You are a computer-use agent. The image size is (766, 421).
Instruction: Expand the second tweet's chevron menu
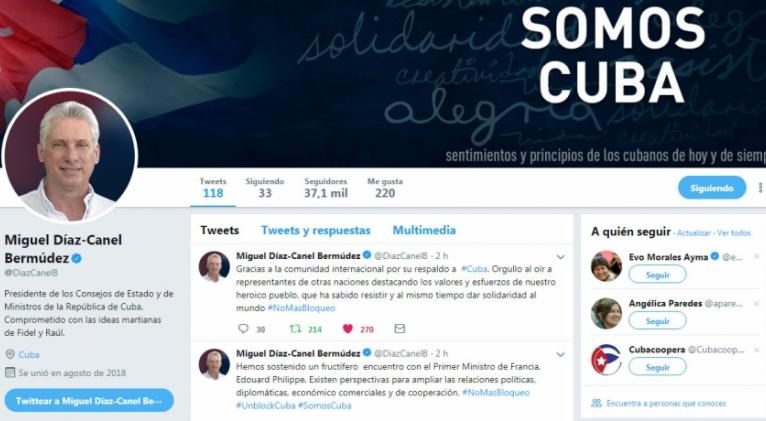click(560, 355)
